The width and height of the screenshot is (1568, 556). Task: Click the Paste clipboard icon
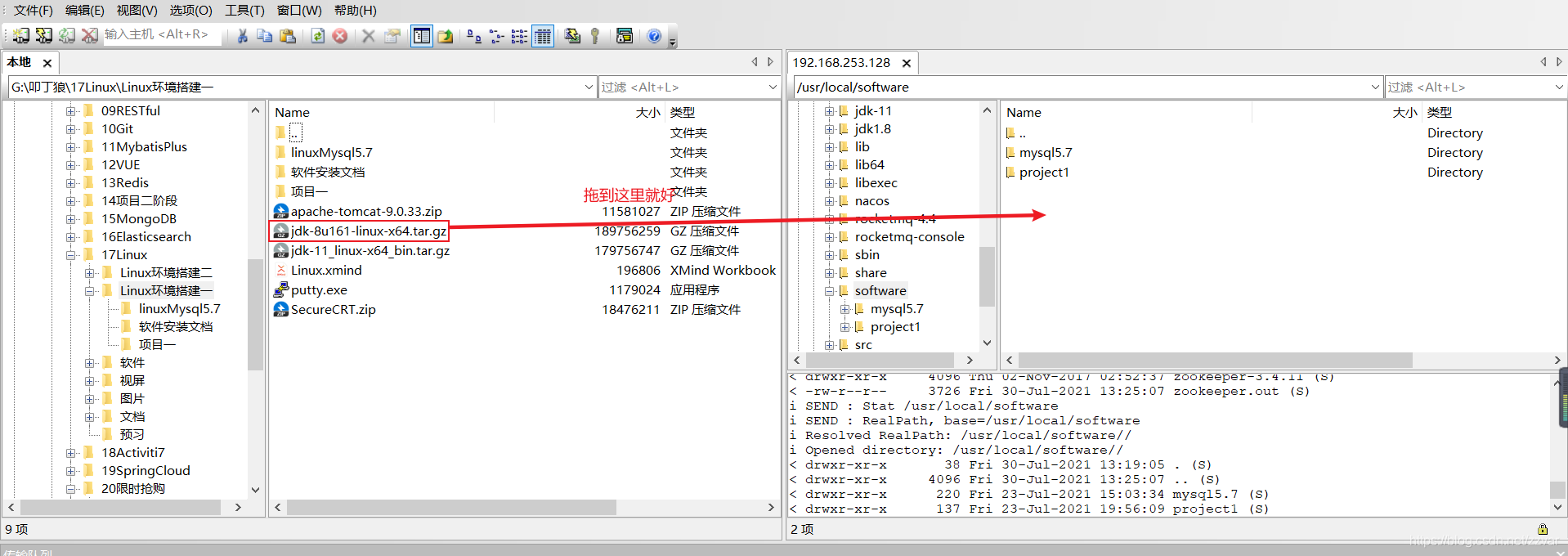click(x=288, y=36)
